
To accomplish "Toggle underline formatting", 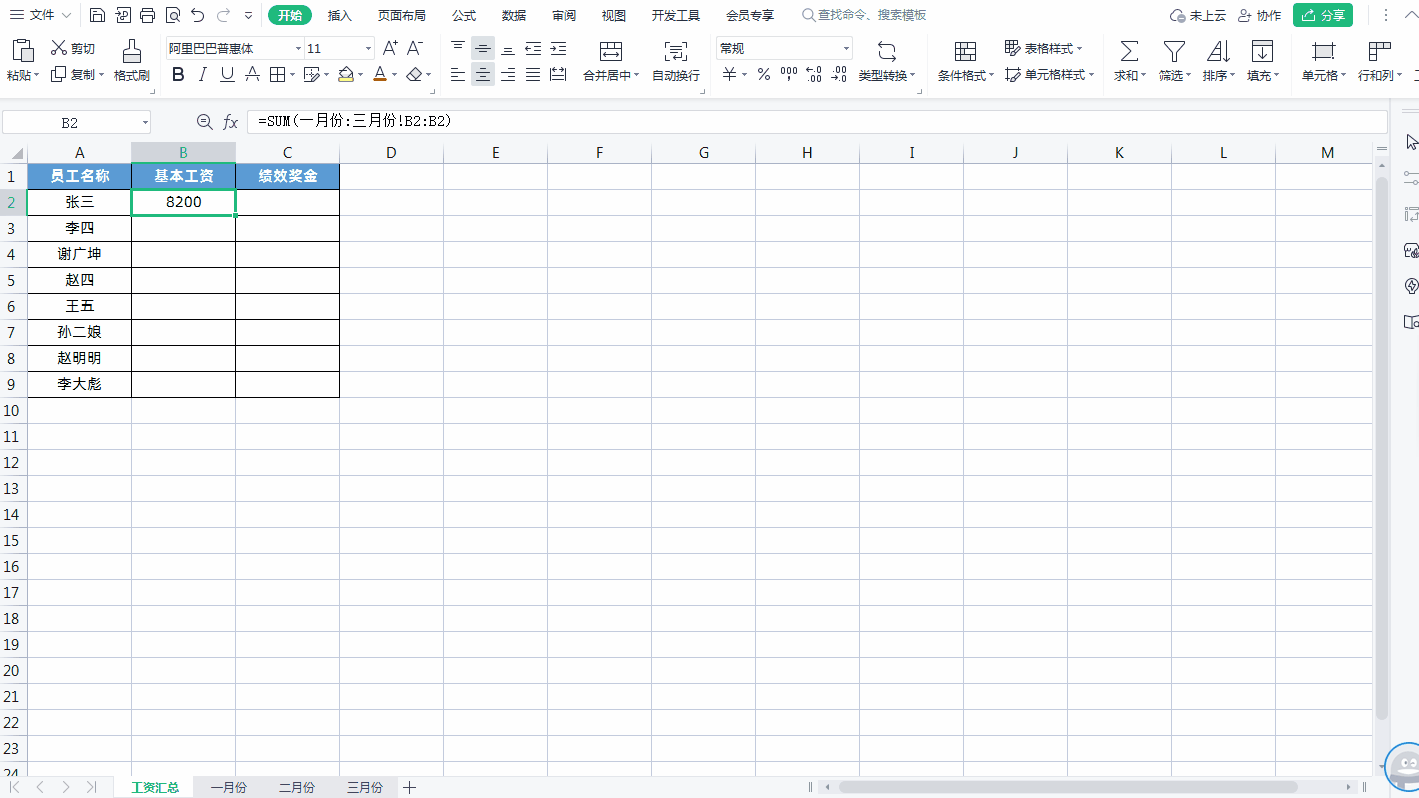I will point(227,74).
